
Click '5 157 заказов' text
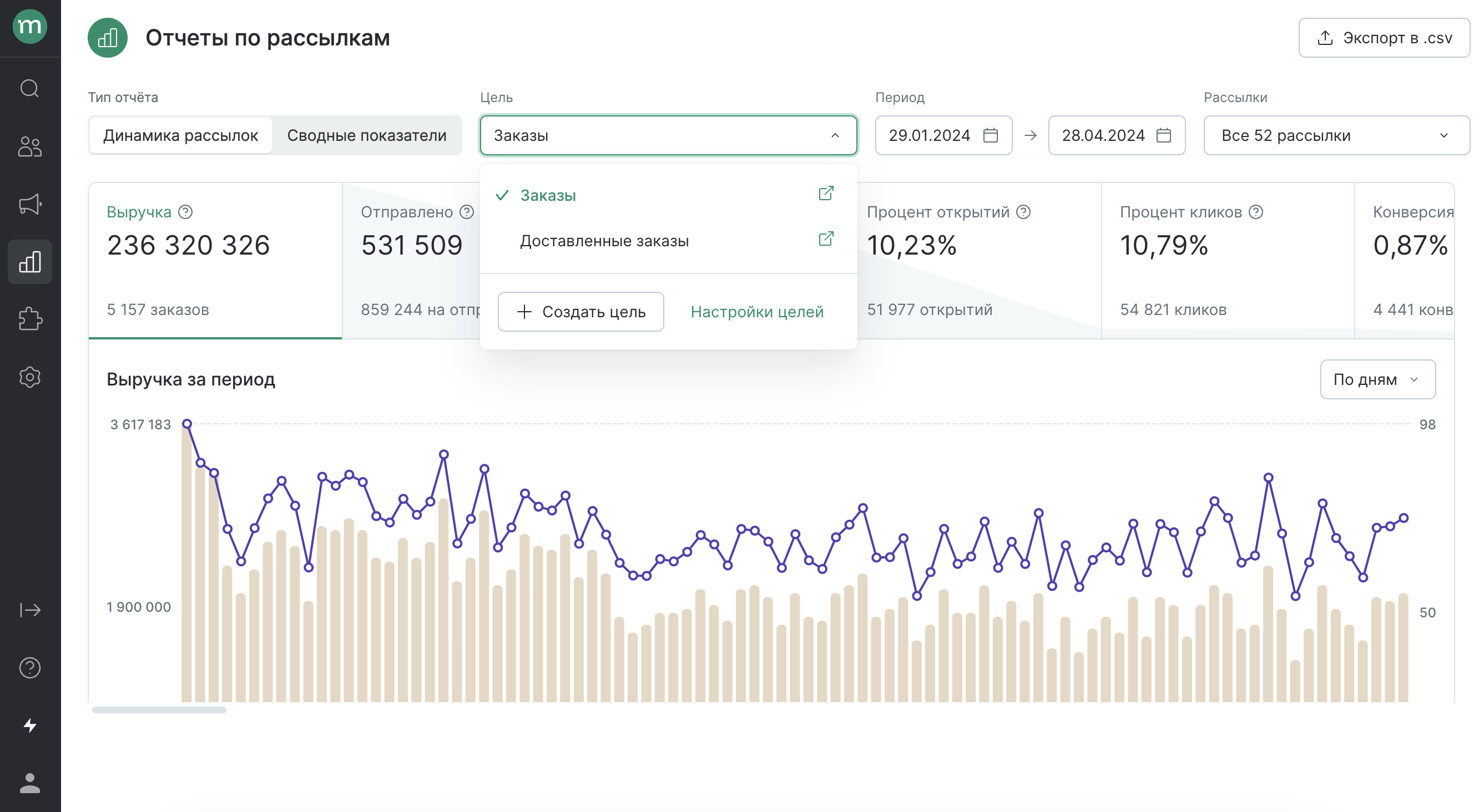click(x=158, y=310)
